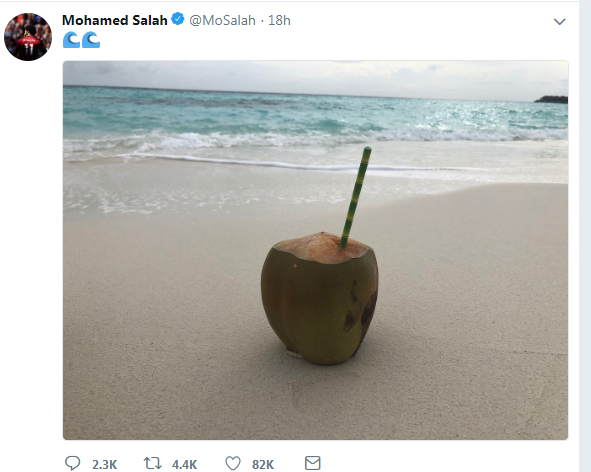Screen dimensions: 591x472
Task: Click the 4.4K retweet count
Action: pos(184,464)
